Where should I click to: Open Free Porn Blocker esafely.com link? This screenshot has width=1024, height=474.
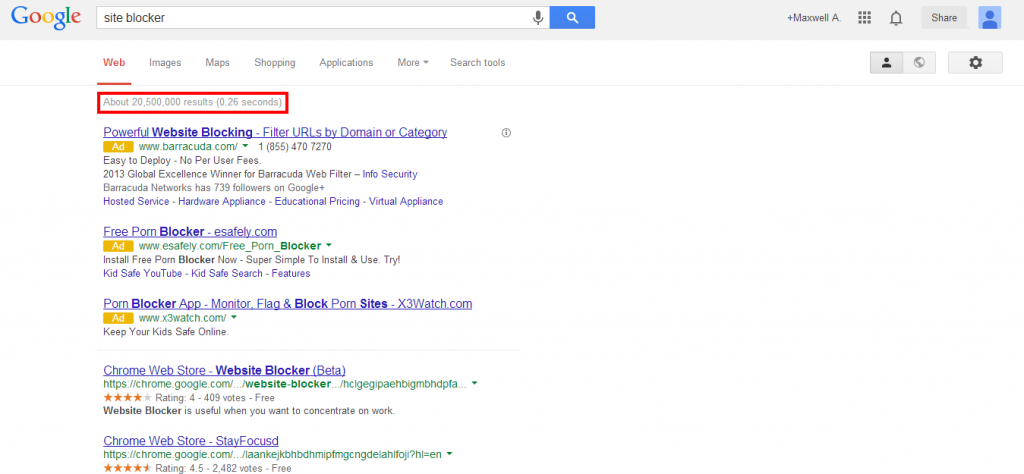(x=190, y=232)
